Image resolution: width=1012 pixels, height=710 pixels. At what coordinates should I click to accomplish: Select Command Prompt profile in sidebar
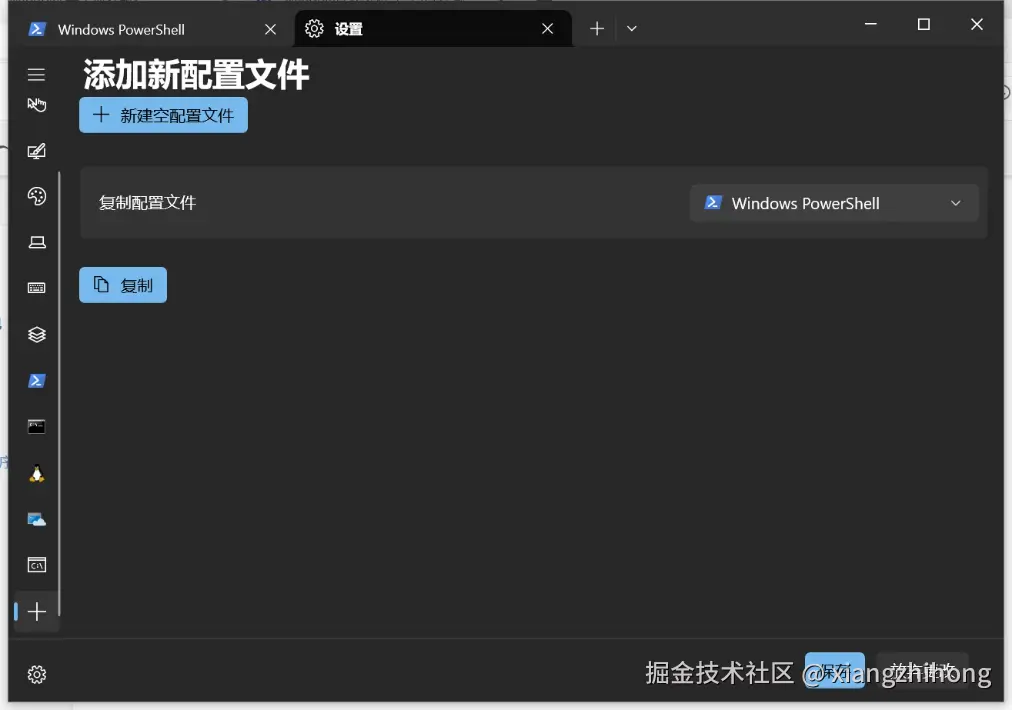pos(37,427)
